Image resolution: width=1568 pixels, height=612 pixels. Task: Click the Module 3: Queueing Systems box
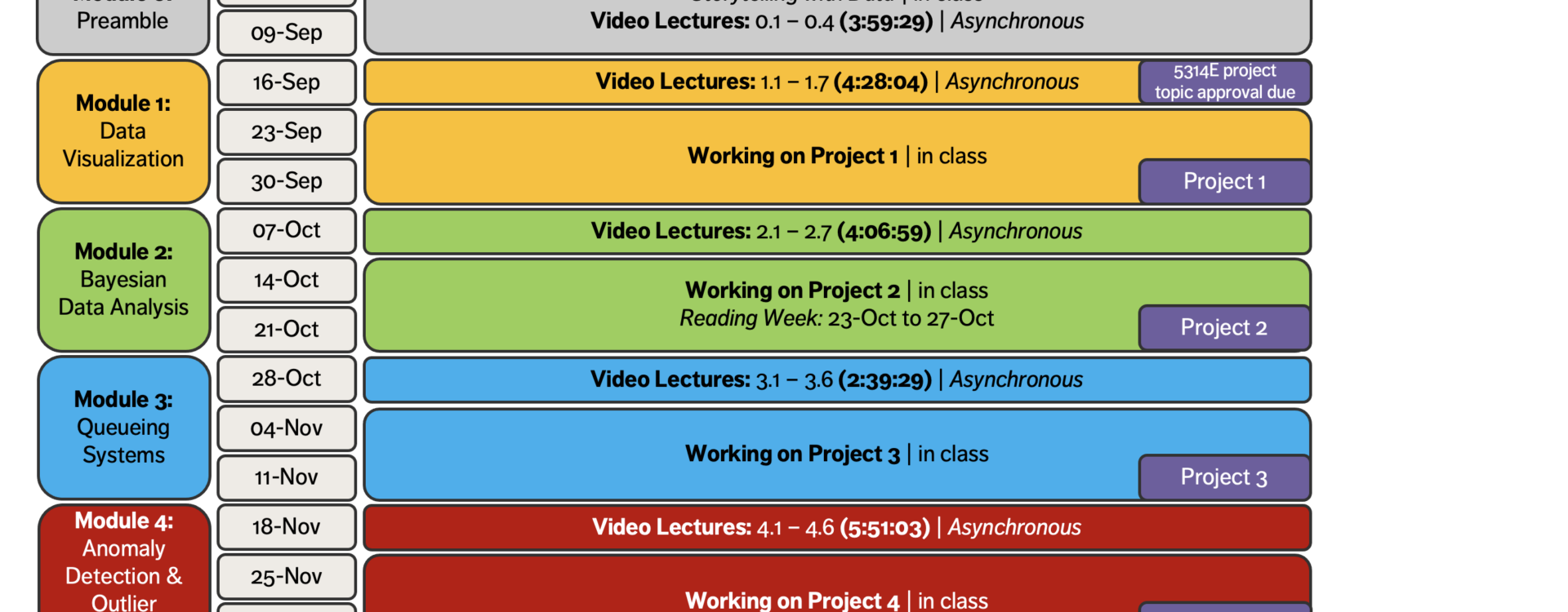pos(123,428)
